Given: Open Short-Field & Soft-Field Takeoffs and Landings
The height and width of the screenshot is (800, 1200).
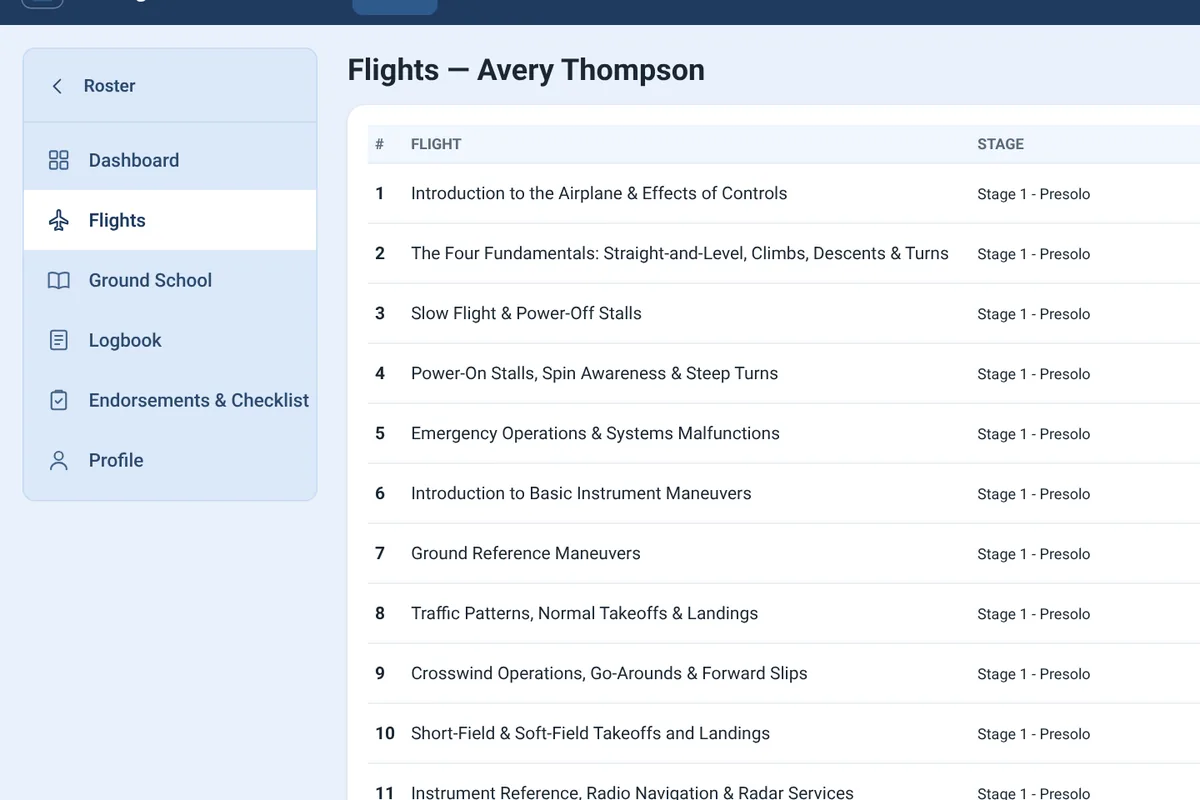Looking at the screenshot, I should pos(590,733).
